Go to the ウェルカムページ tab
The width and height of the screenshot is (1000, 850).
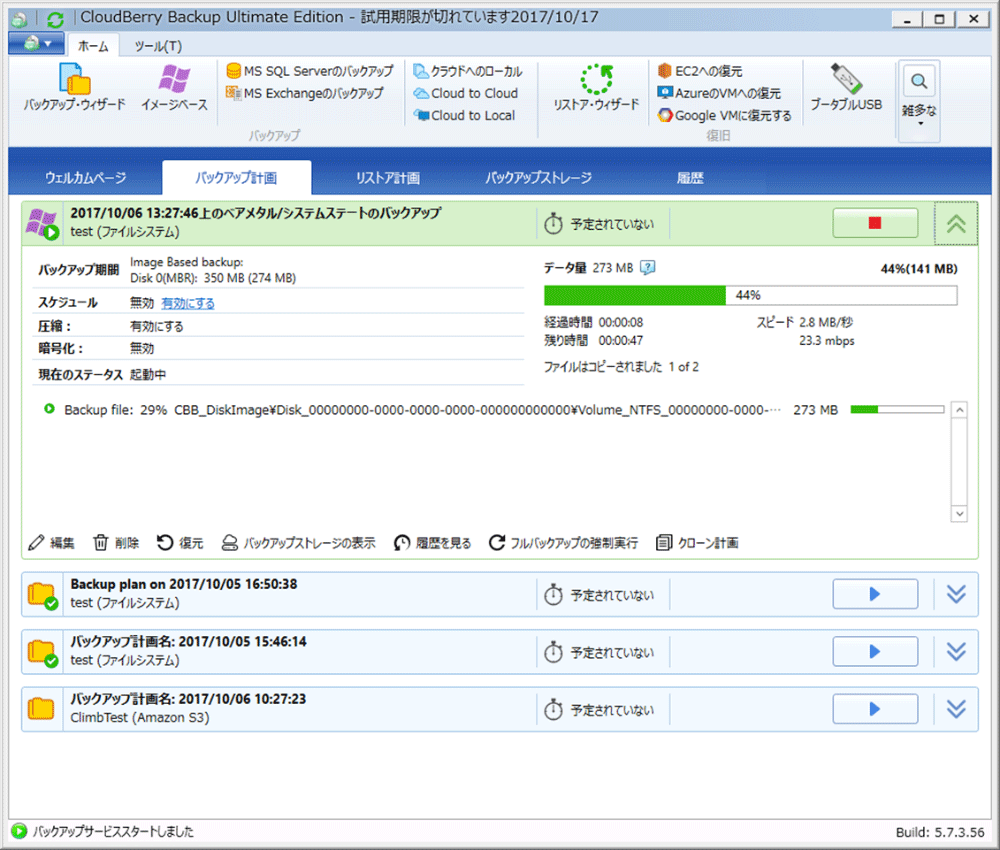[x=85, y=178]
